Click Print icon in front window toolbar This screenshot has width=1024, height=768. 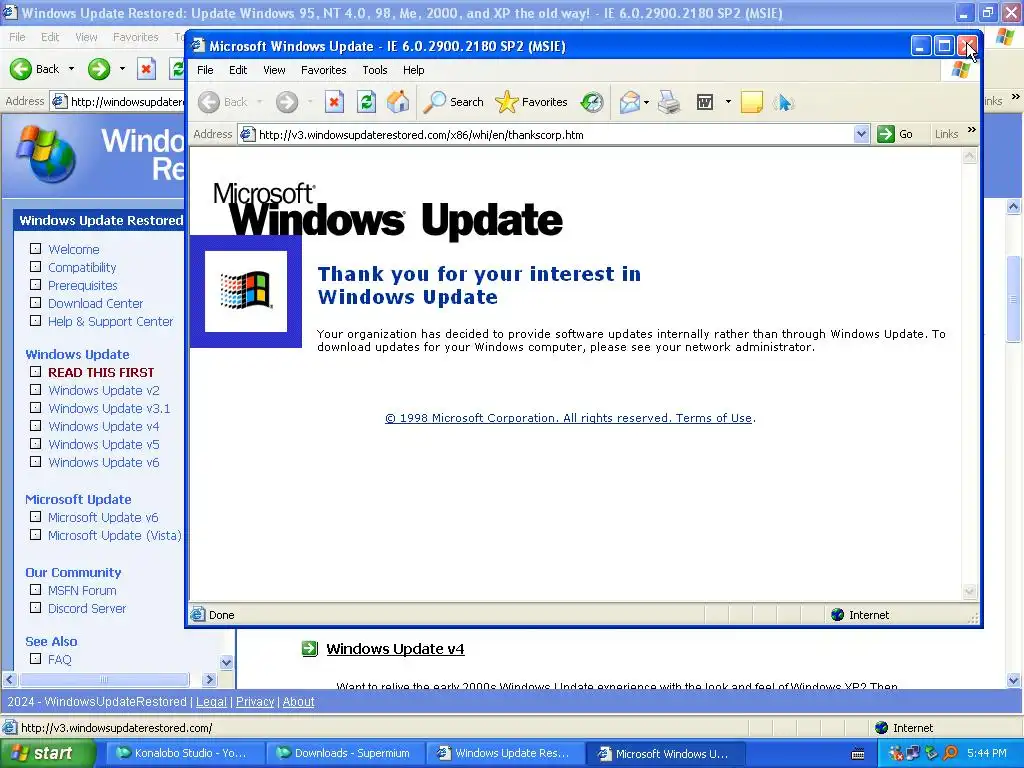click(x=669, y=102)
